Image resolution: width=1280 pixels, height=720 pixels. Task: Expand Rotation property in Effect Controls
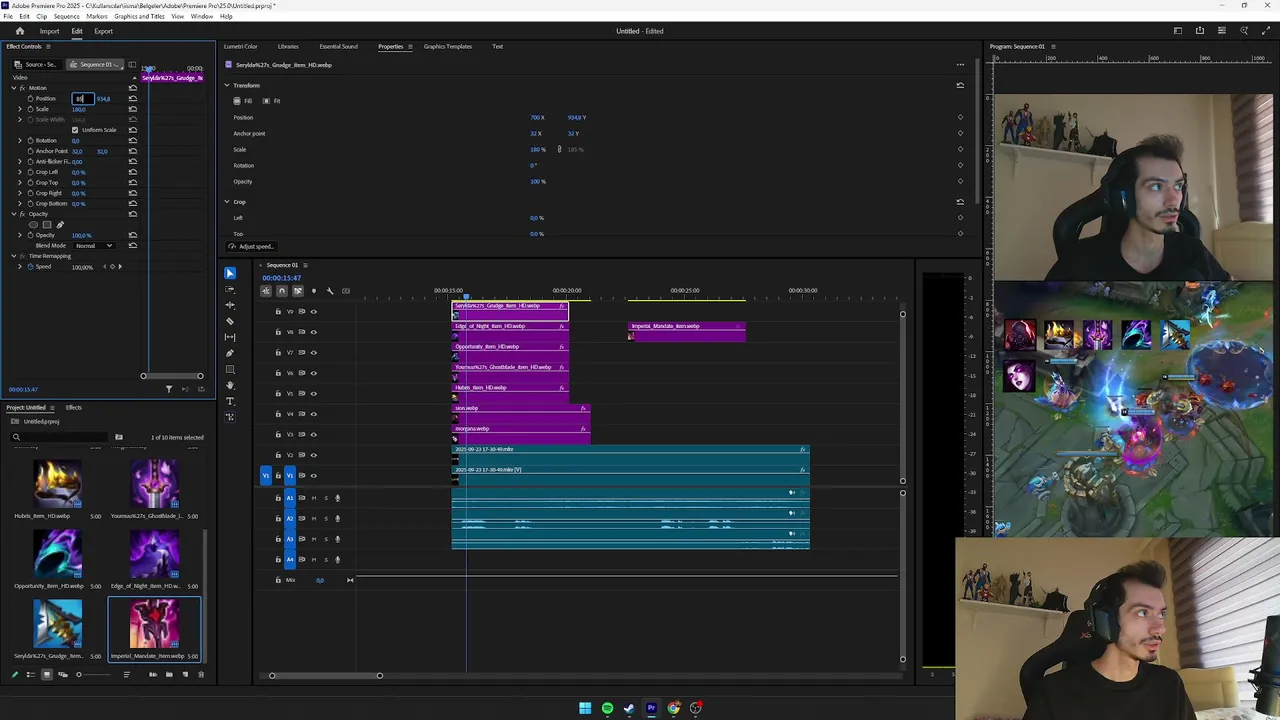(x=19, y=141)
